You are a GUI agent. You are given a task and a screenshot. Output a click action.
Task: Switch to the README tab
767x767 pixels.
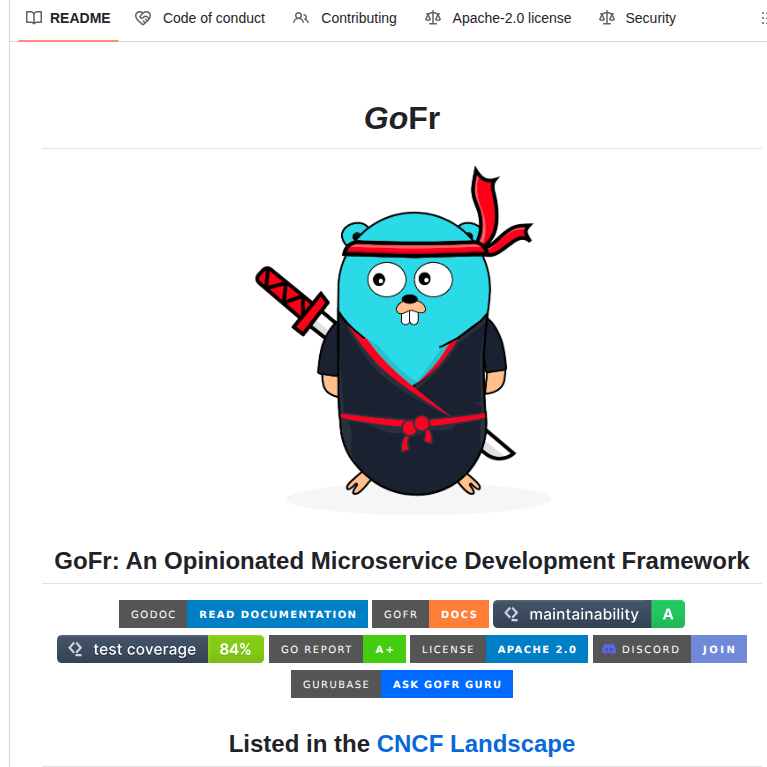tap(68, 18)
